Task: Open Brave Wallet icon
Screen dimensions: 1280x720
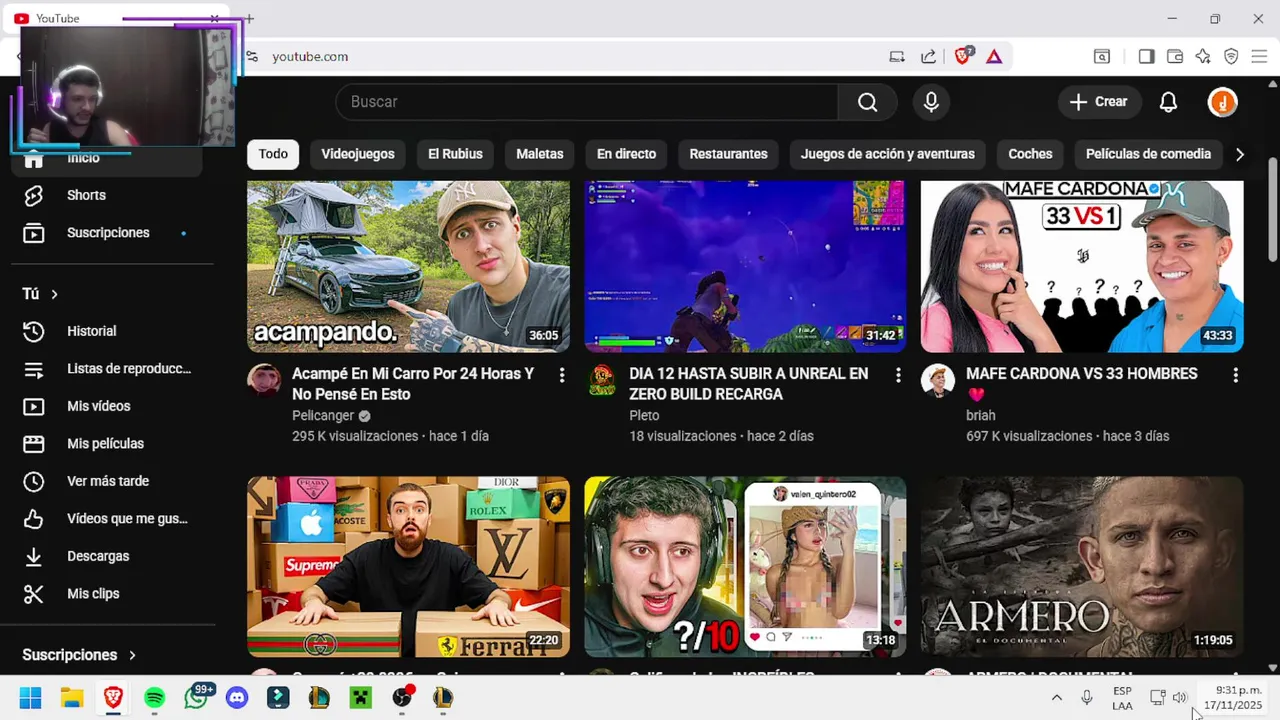Action: tap(1175, 57)
